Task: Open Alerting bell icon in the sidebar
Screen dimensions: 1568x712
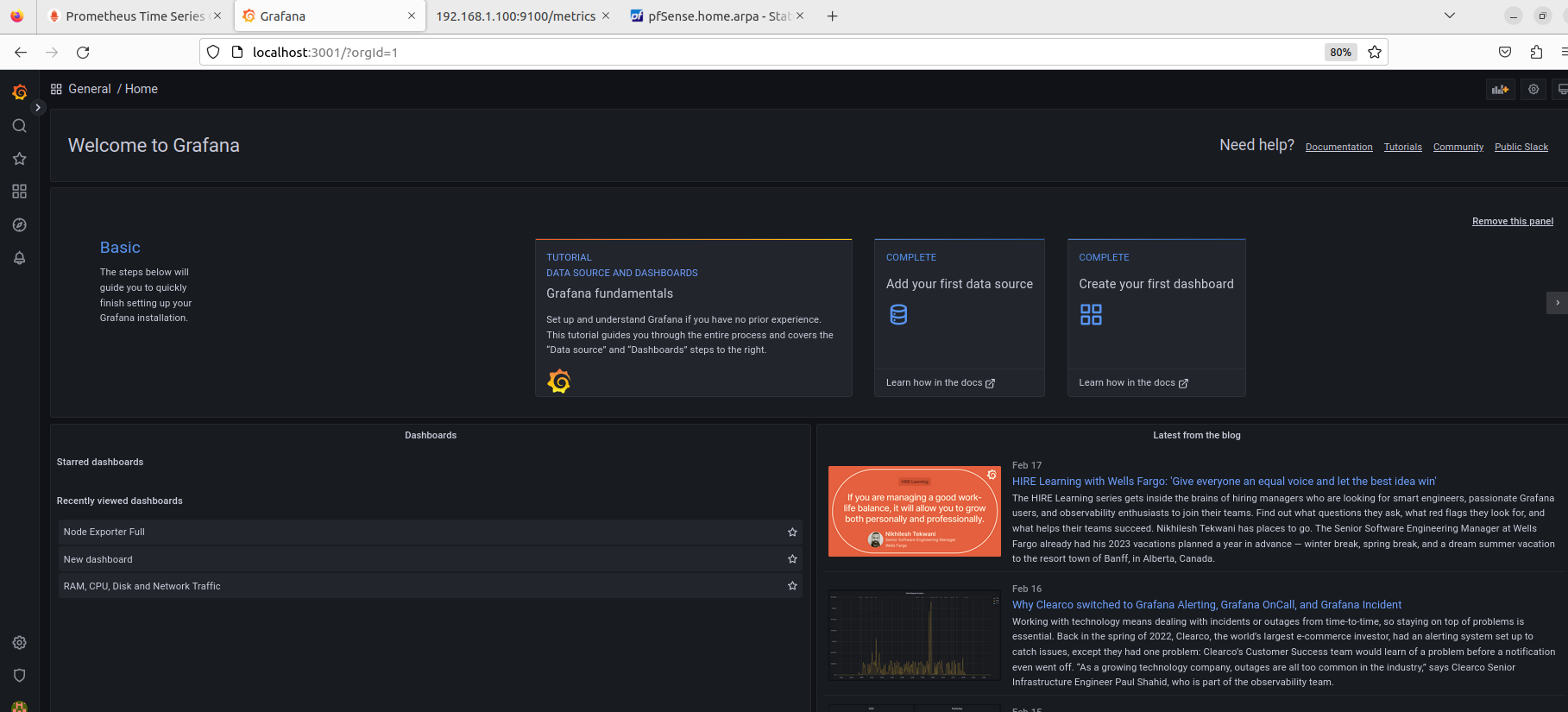Action: [x=19, y=258]
